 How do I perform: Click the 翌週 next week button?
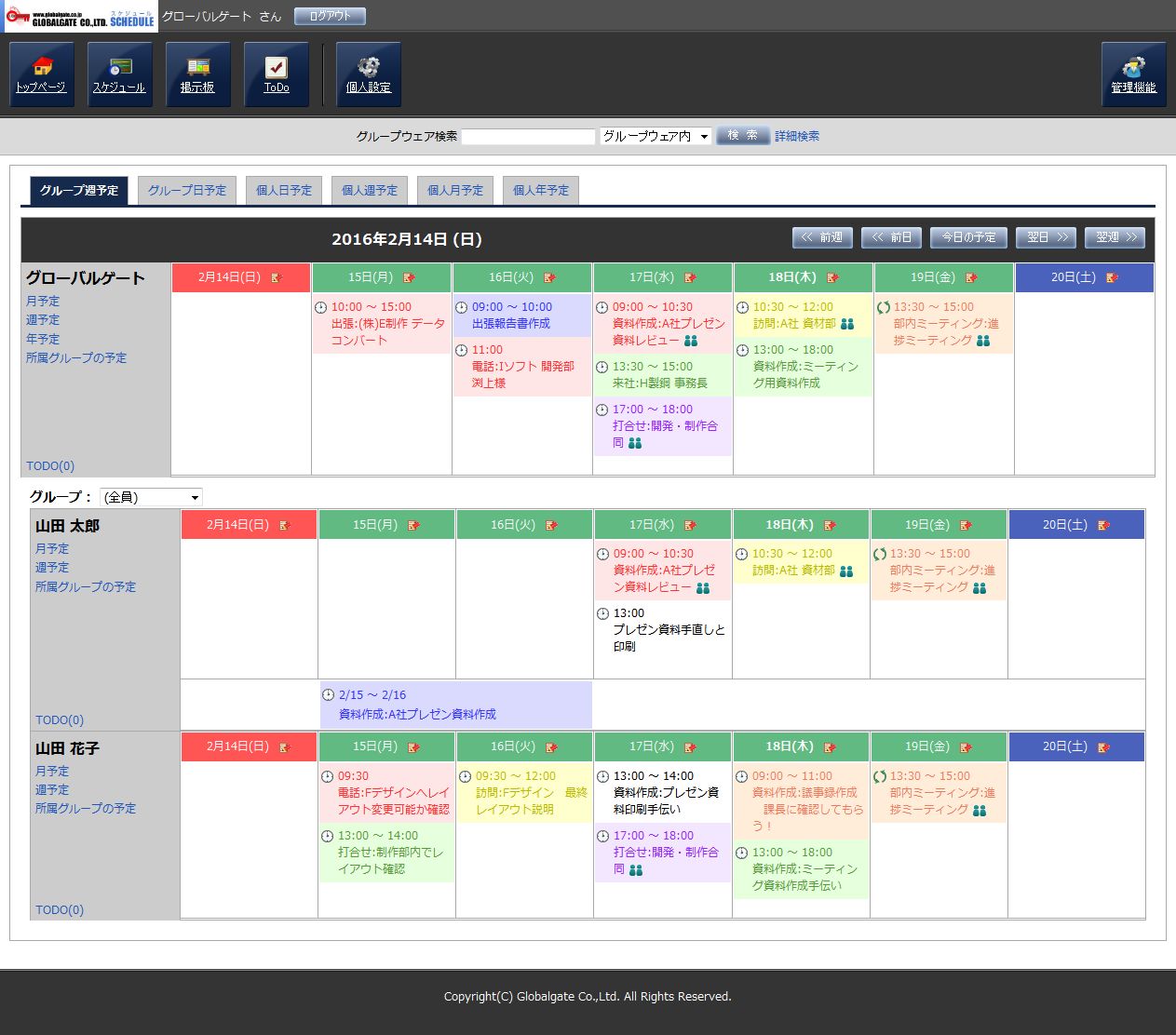(1115, 237)
